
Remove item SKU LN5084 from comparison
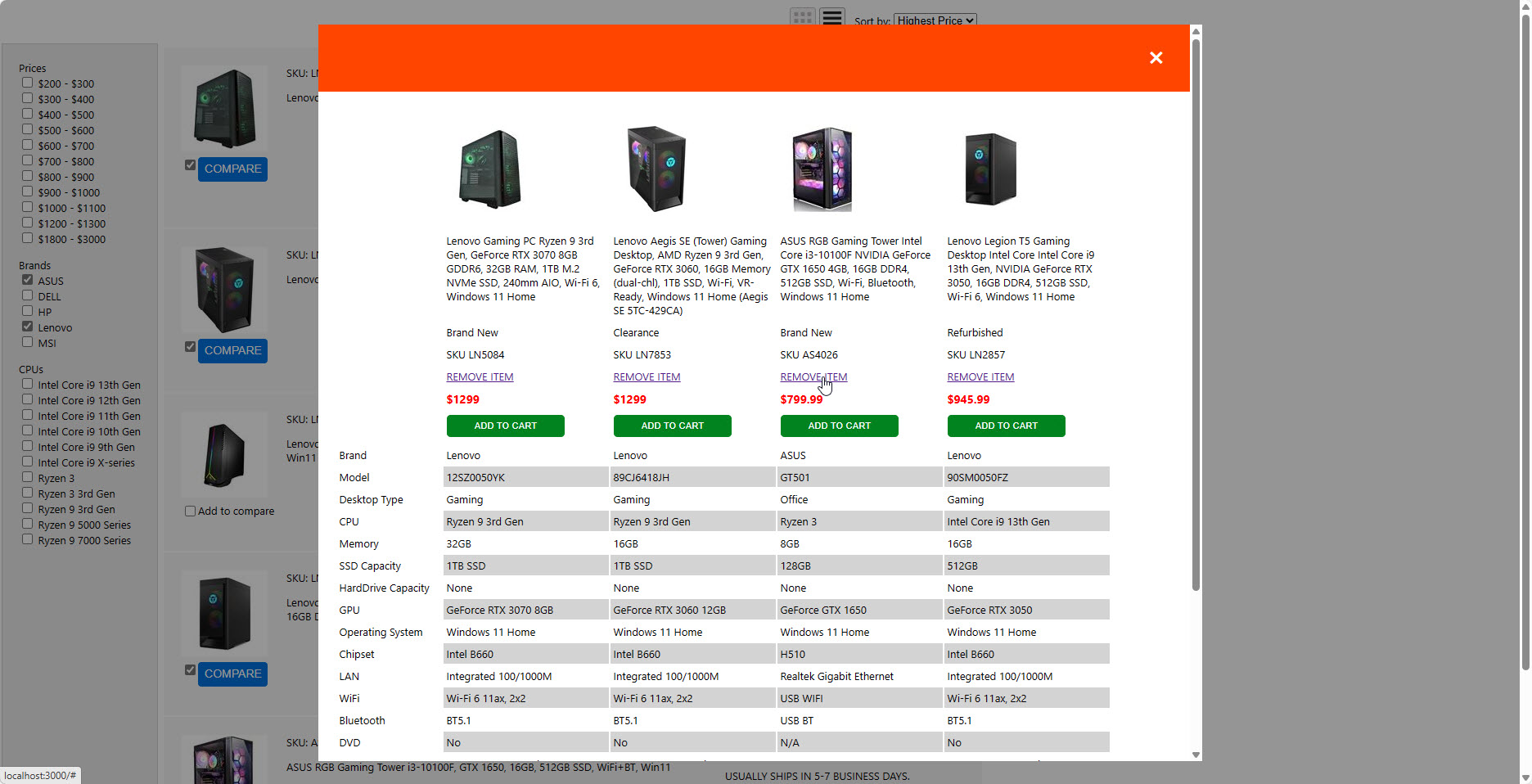480,377
